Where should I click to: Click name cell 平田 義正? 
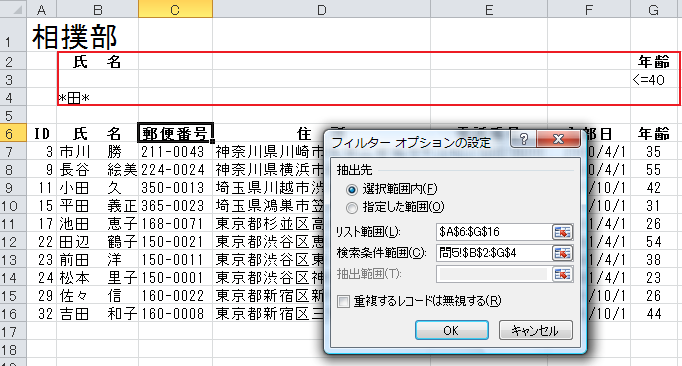click(97, 205)
